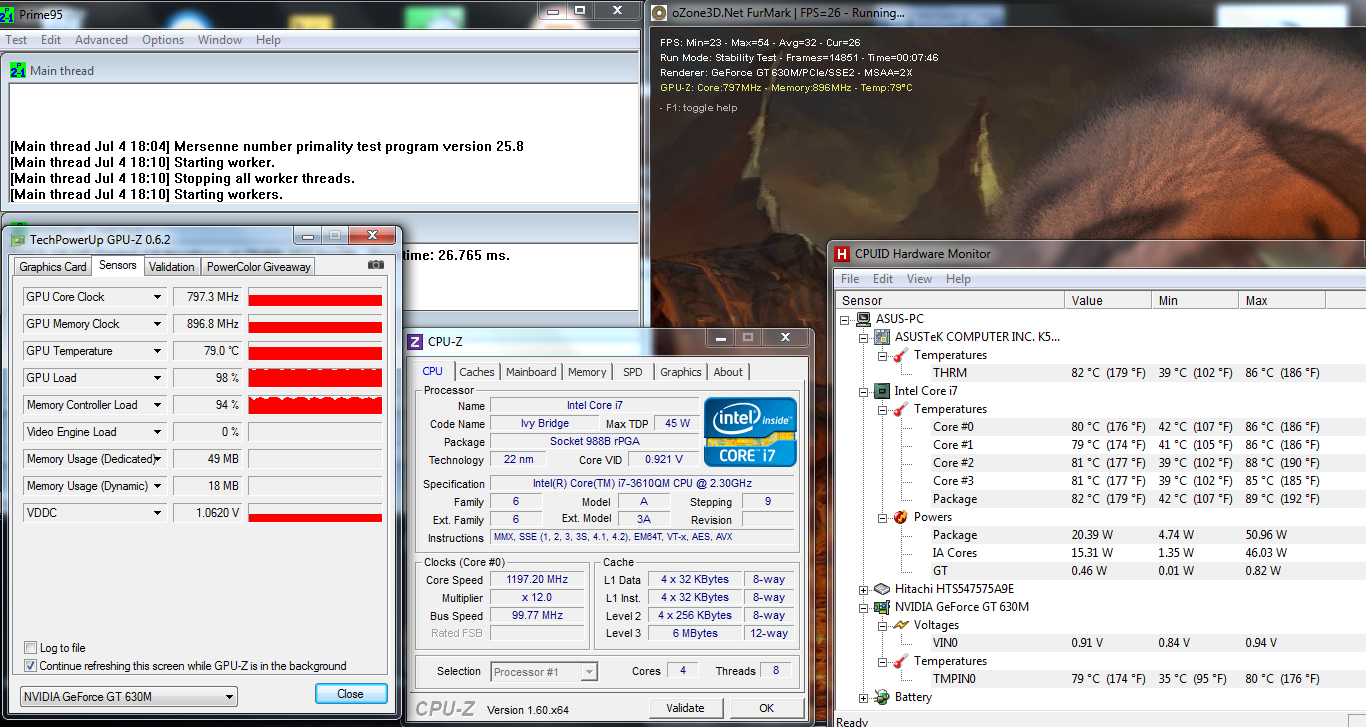Click the Main thread window icon in Prime95
This screenshot has height=727, width=1366.
pos(17,70)
